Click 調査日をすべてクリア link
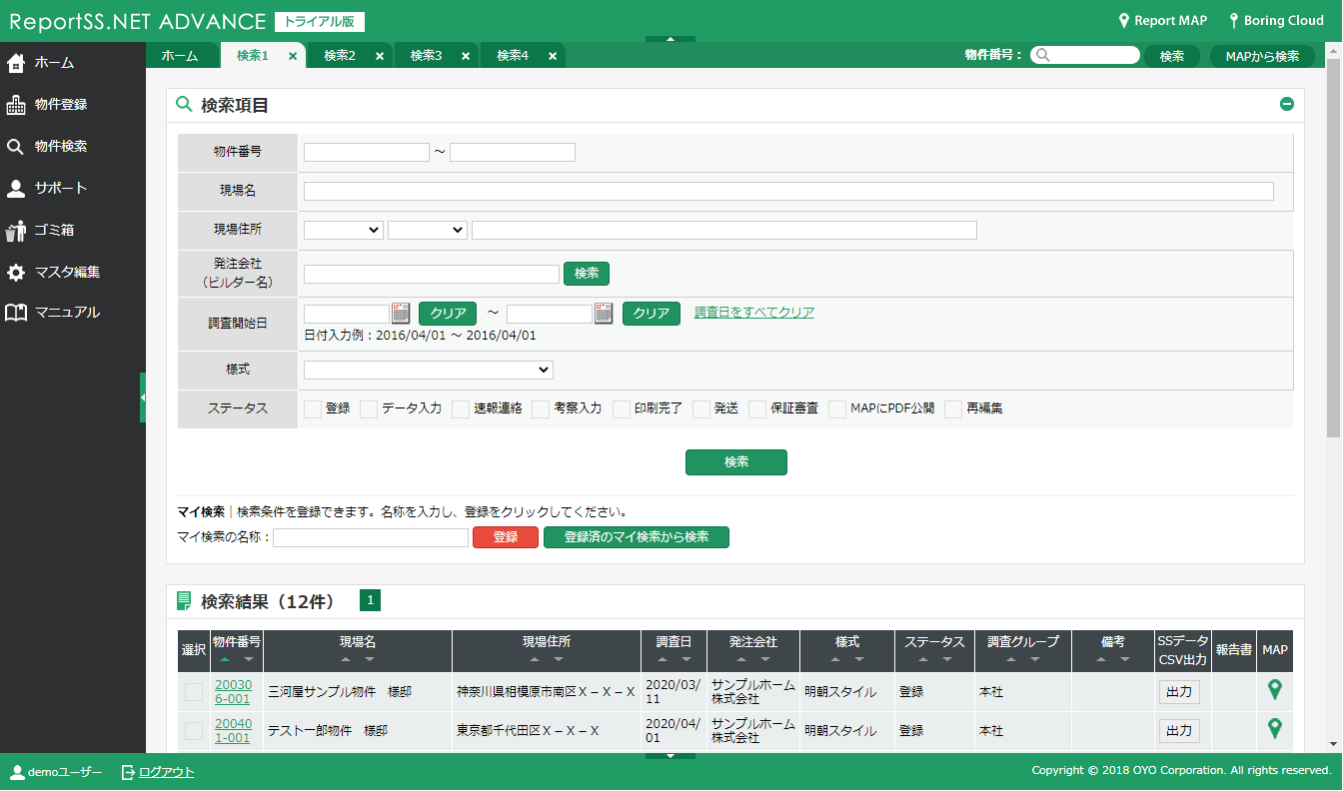The width and height of the screenshot is (1343, 791). [x=754, y=312]
